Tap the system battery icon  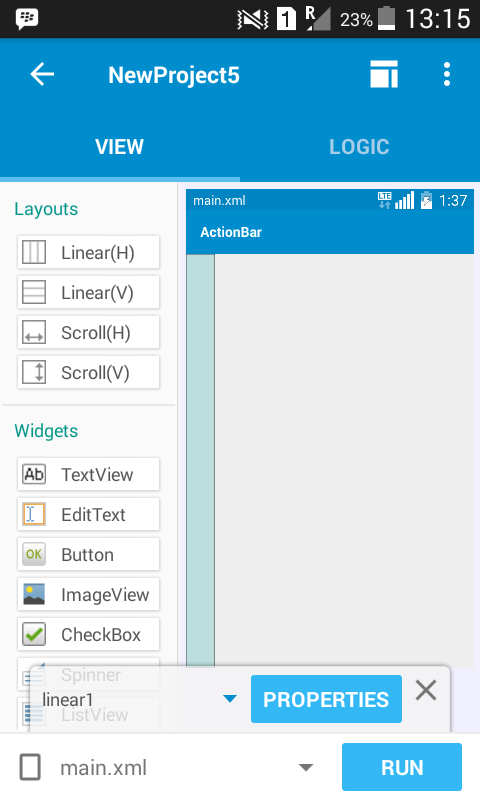coord(386,18)
